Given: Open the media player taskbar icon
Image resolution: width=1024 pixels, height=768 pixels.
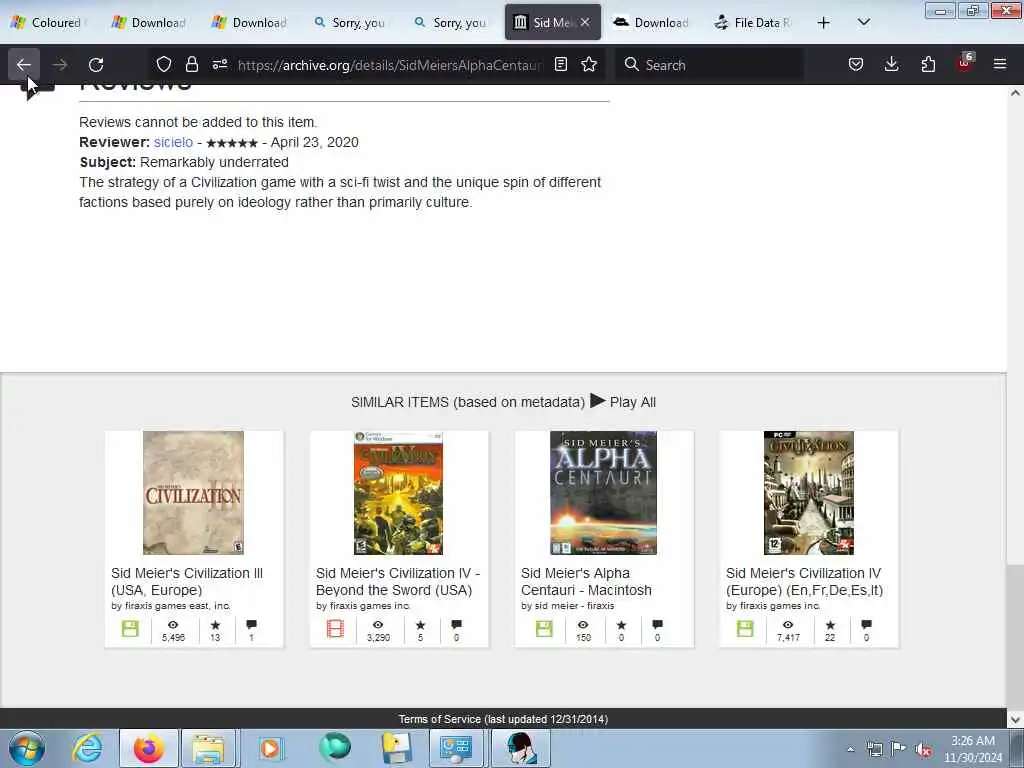Looking at the screenshot, I should pyautogui.click(x=270, y=748).
